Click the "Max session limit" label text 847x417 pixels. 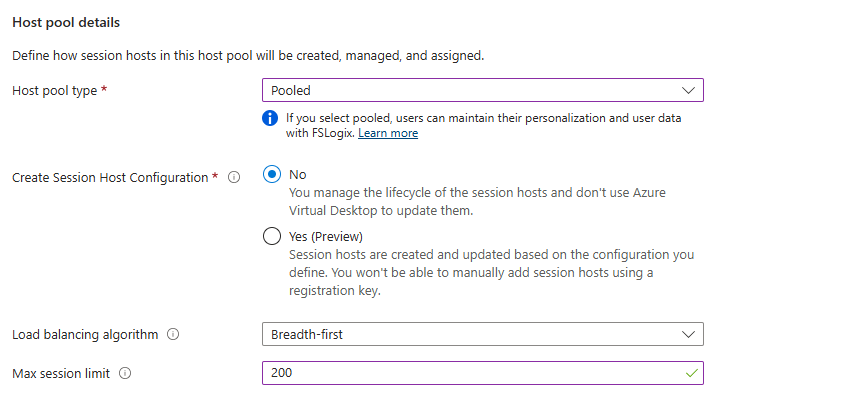[61, 373]
